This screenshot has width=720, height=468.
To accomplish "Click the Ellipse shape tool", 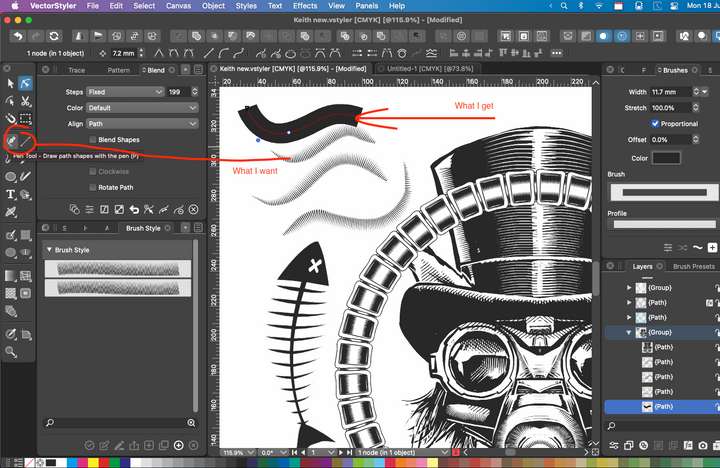I will [11, 177].
